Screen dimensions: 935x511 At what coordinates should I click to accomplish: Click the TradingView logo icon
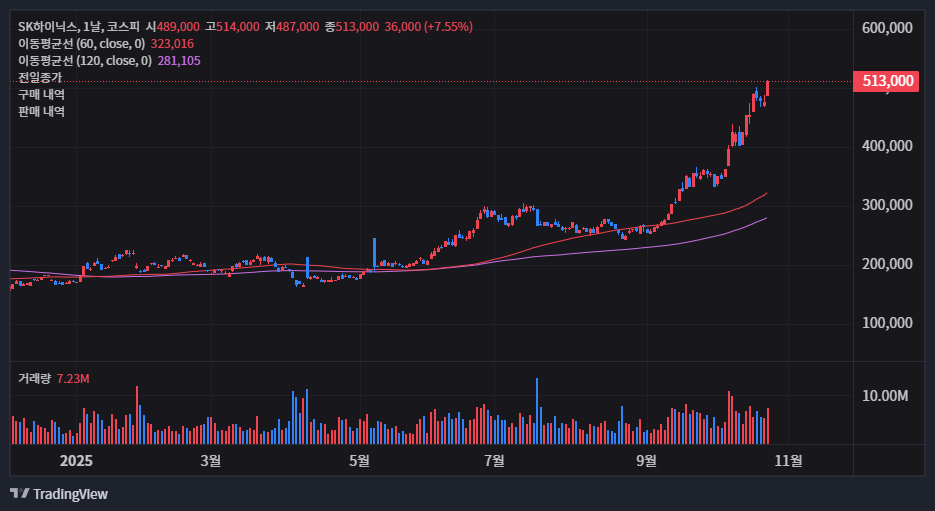click(19, 493)
